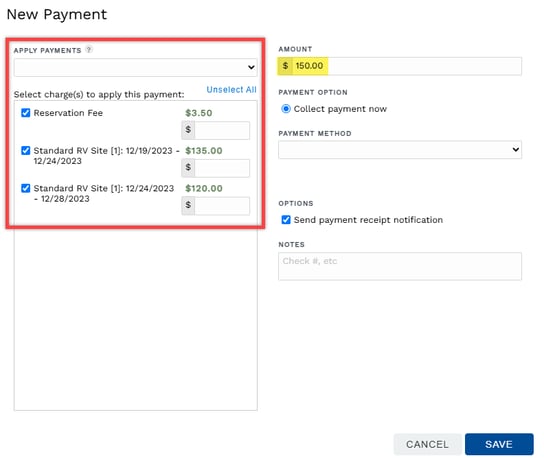The height and width of the screenshot is (458, 544).
Task: Click the Cancel button
Action: tap(427, 444)
